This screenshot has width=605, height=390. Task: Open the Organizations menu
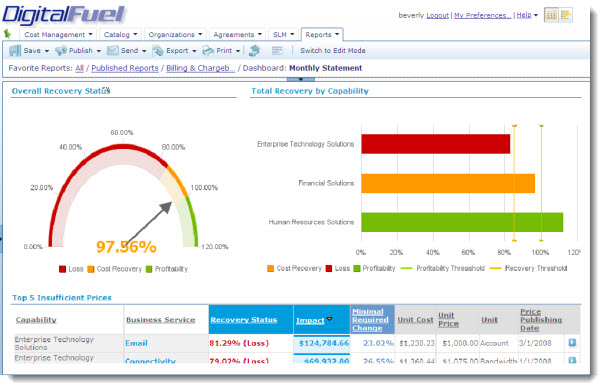point(176,34)
